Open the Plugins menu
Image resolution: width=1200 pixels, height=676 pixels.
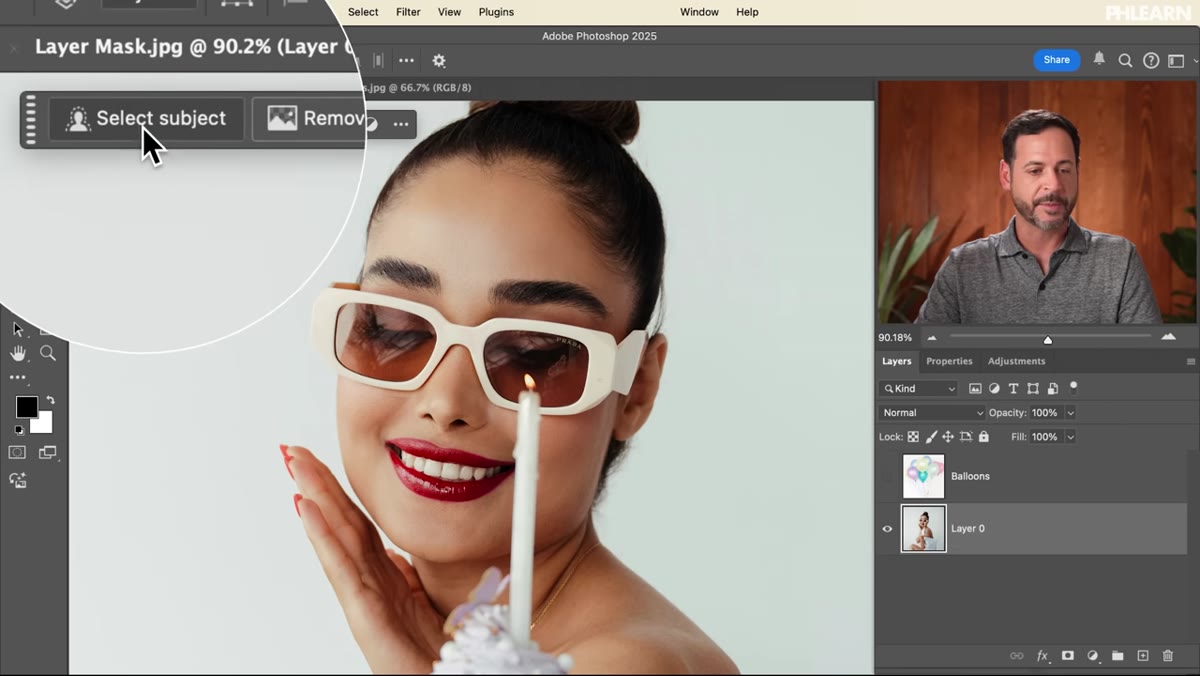[496, 12]
